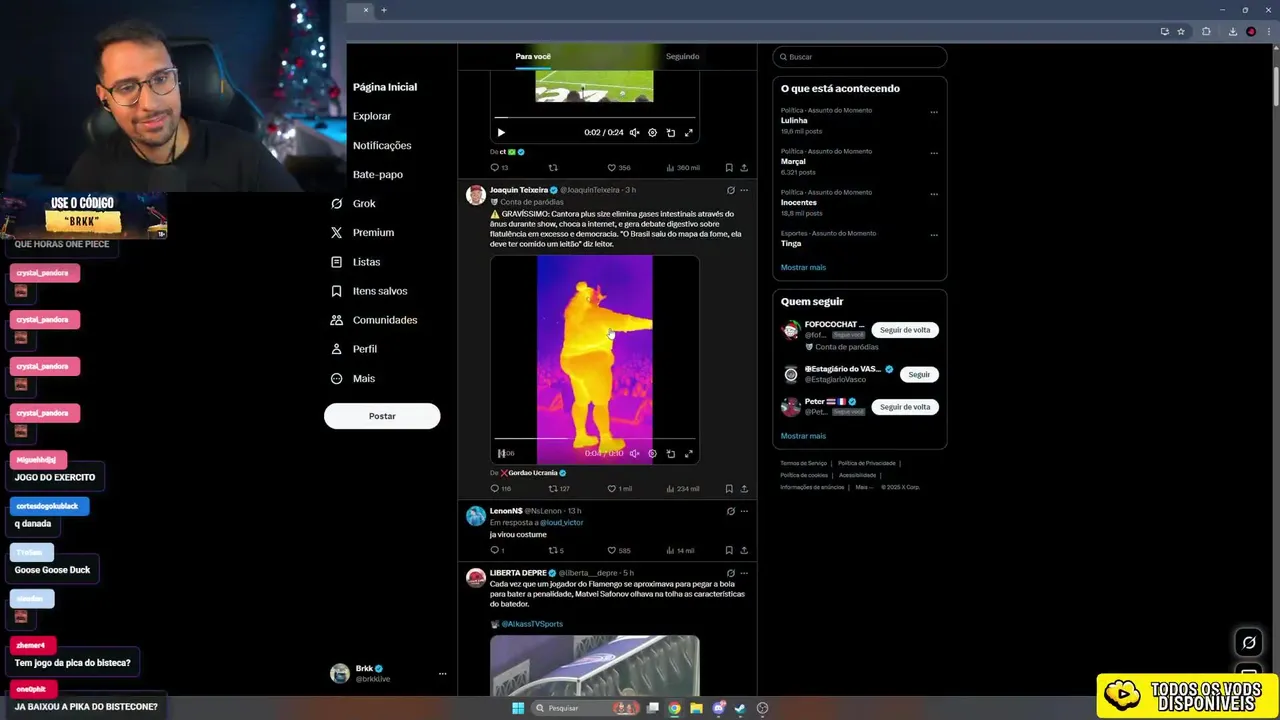Unmute the thermal video

click(x=634, y=453)
